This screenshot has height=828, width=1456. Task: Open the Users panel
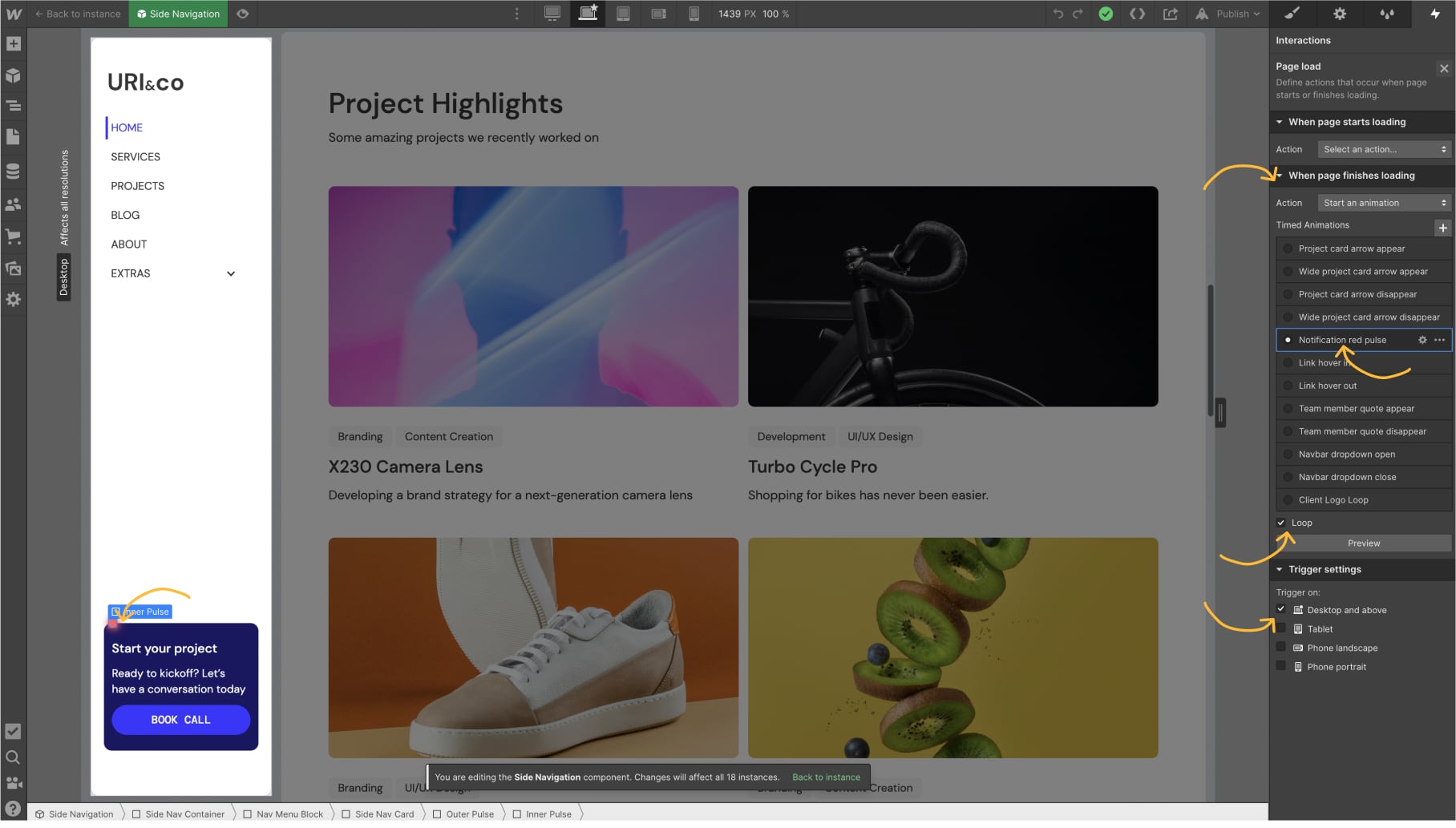[14, 204]
